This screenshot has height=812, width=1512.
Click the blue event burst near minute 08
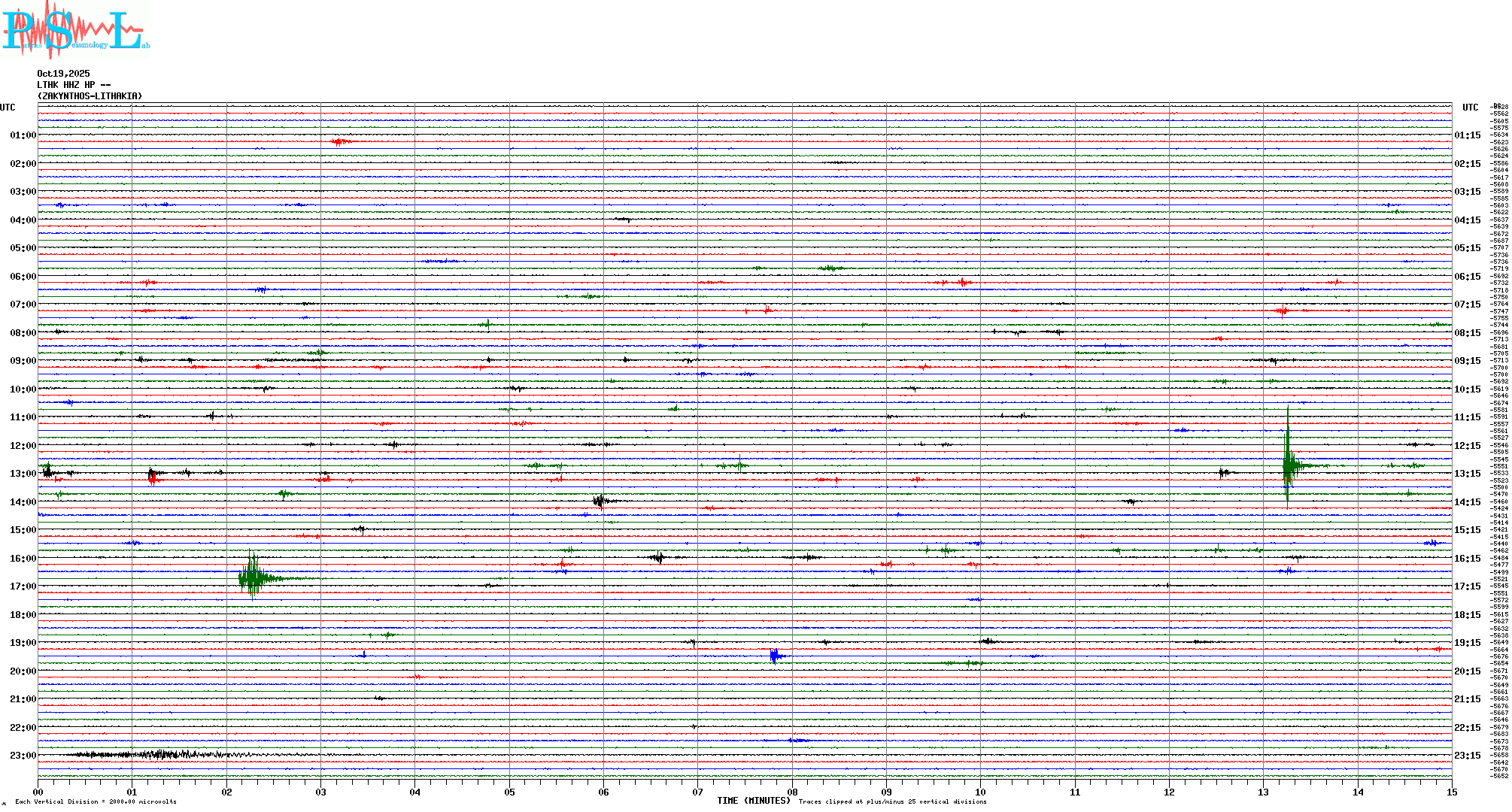coord(775,656)
